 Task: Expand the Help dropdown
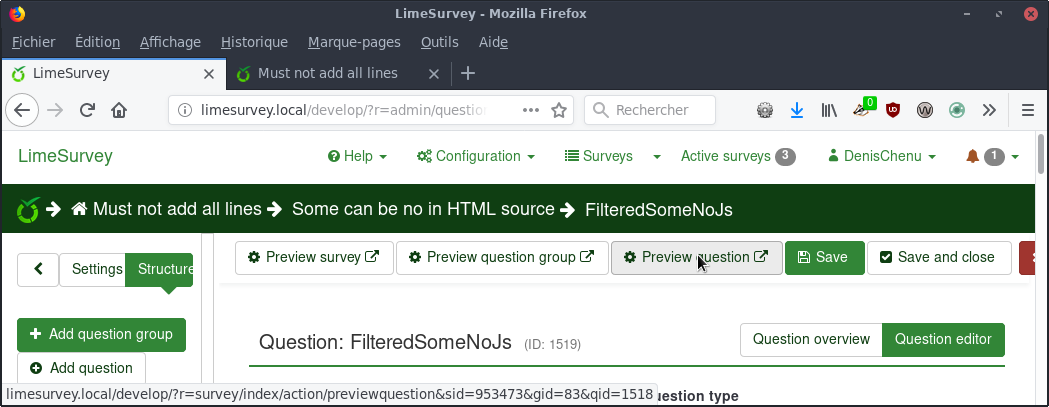tap(357, 157)
